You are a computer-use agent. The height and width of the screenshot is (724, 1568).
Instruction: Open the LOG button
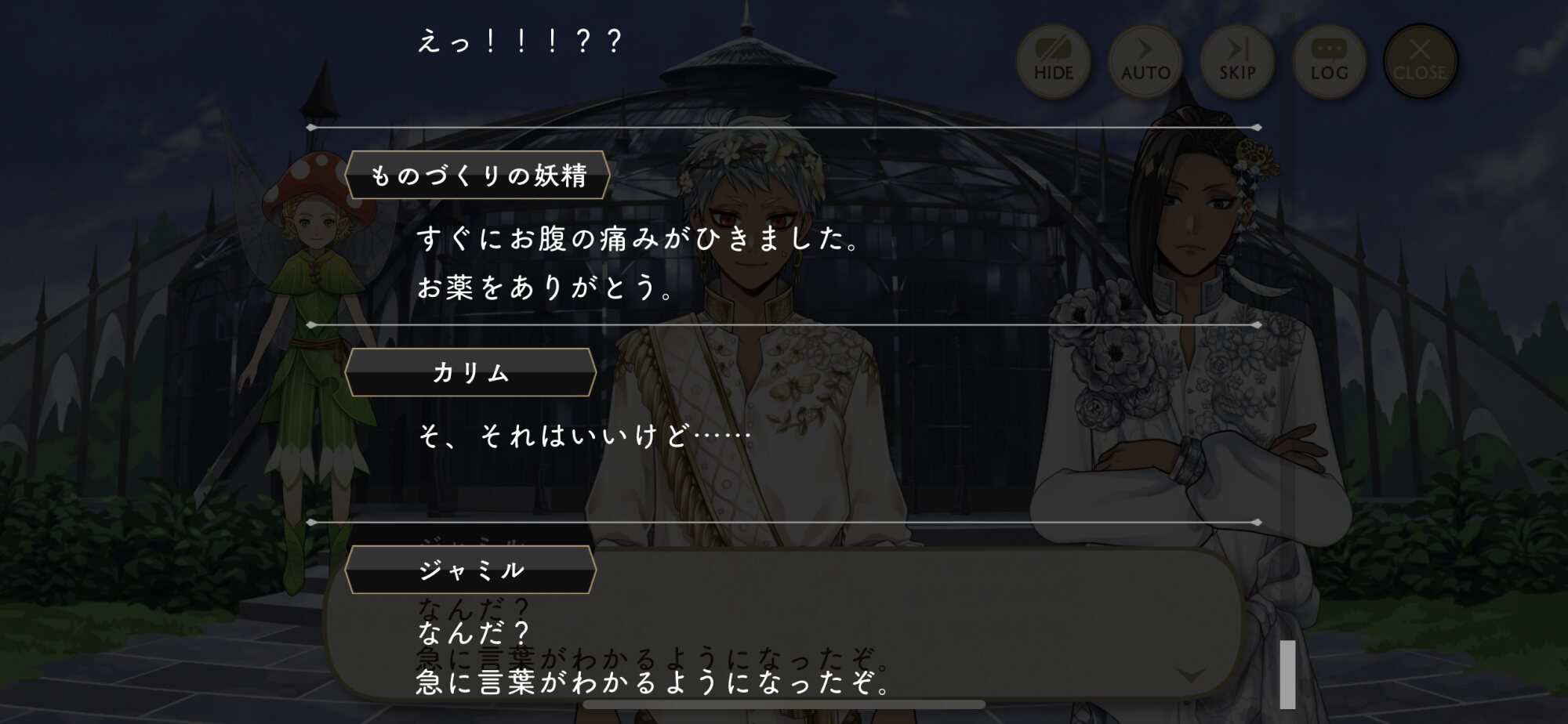pyautogui.click(x=1329, y=60)
